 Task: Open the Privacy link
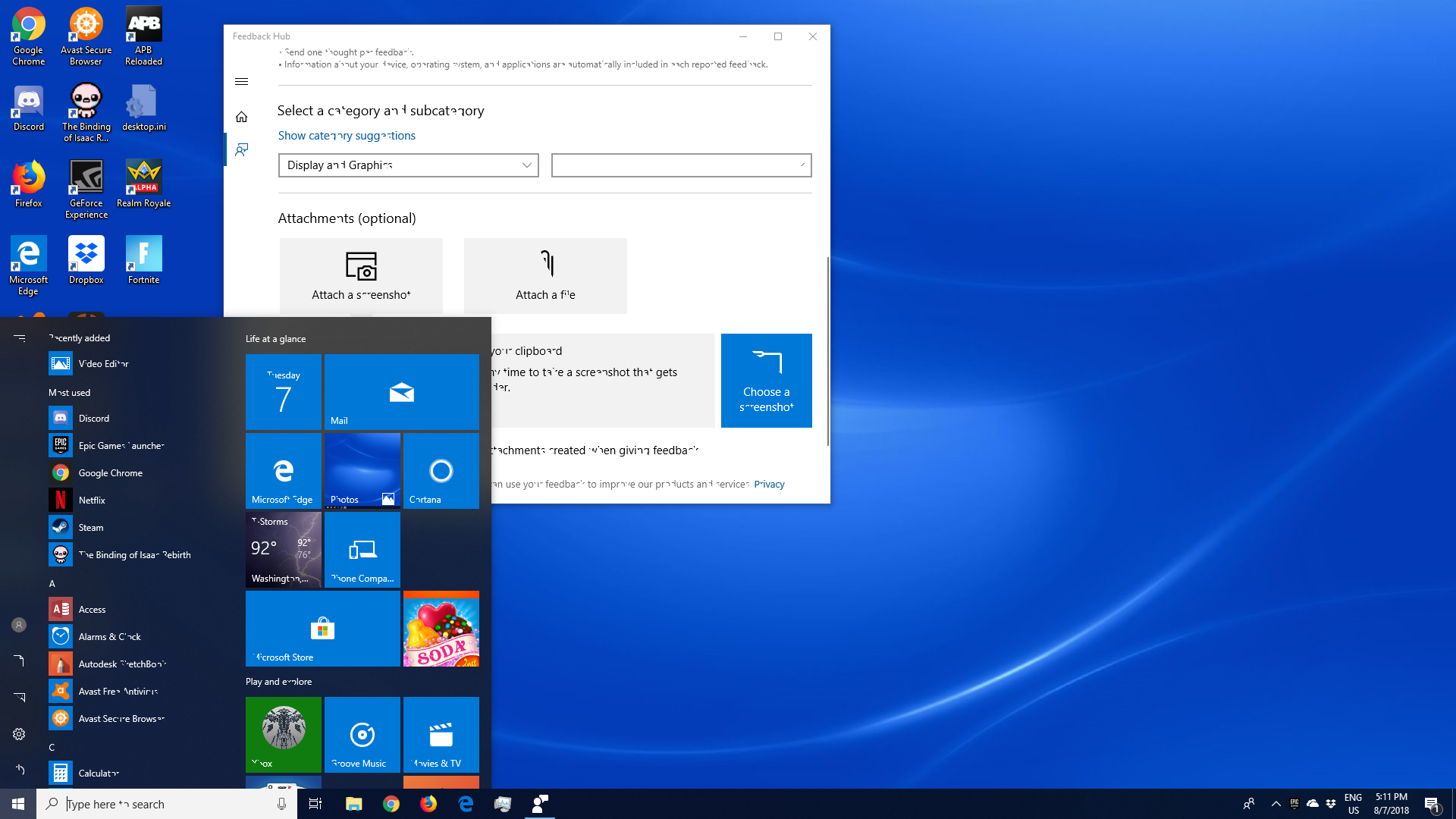[x=769, y=484]
